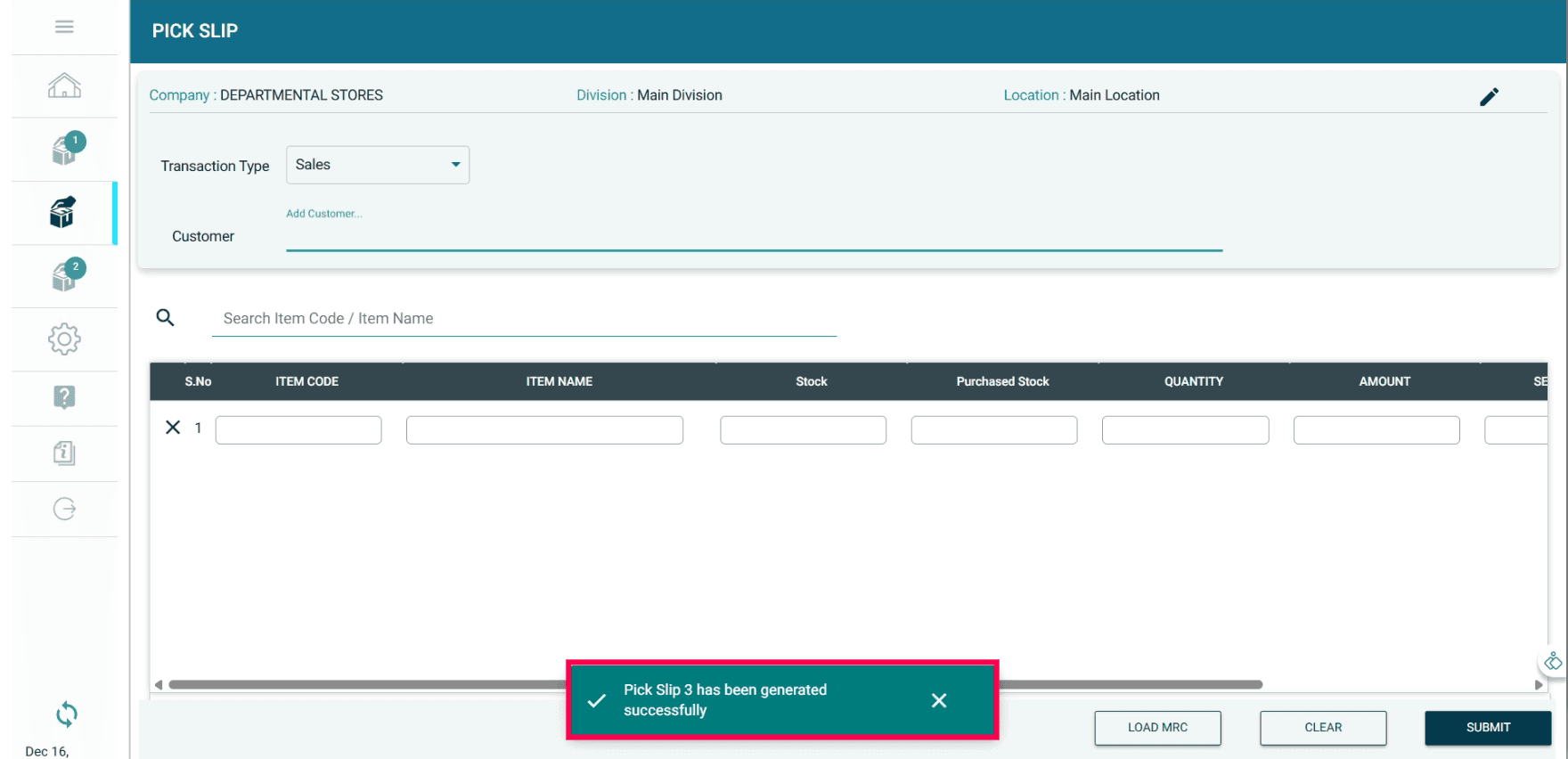Click the S.No column header
The image size is (1568, 759).
click(x=198, y=381)
